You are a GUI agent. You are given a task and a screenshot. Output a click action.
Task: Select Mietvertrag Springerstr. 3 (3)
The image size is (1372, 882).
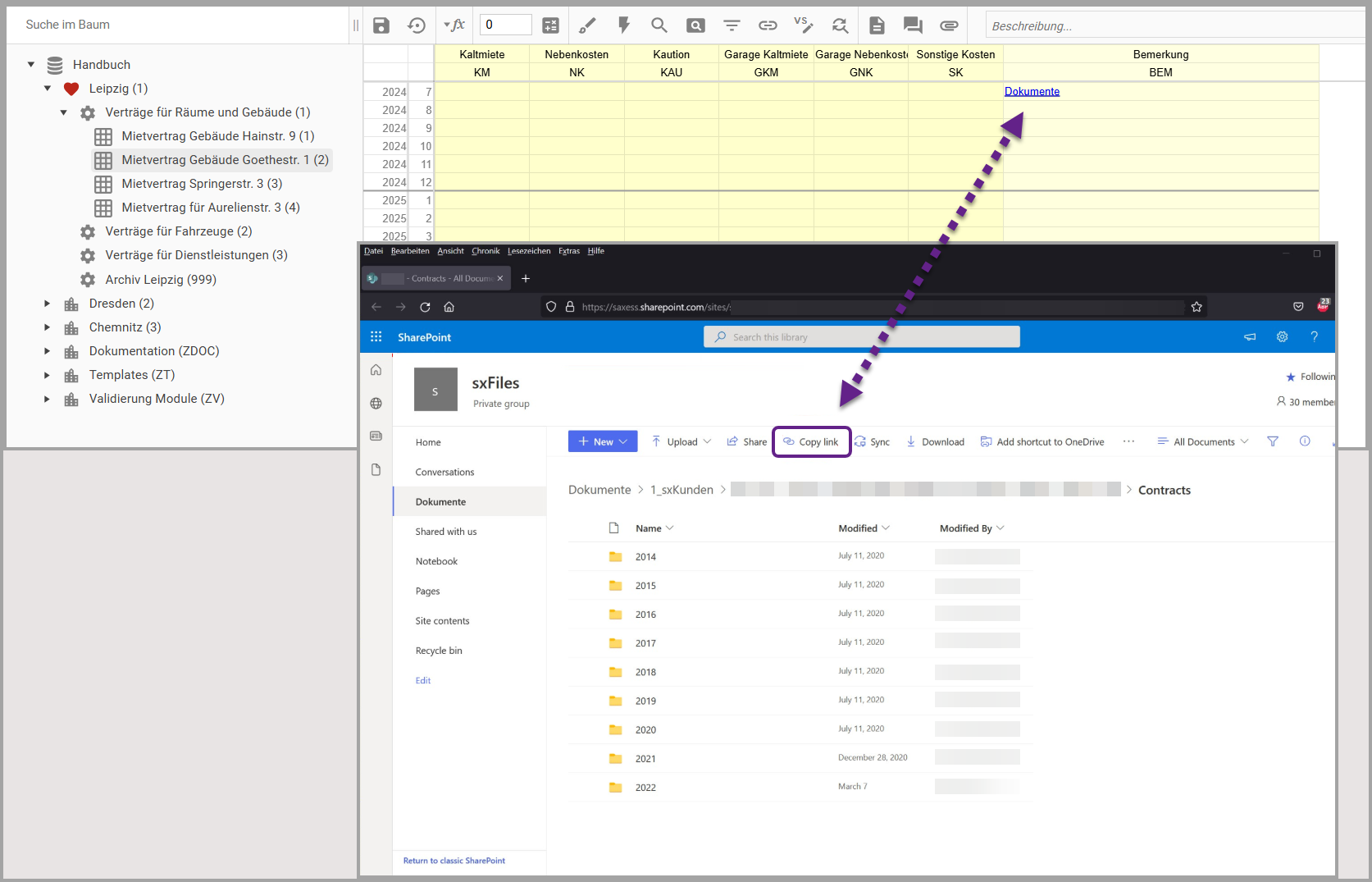[x=202, y=184]
